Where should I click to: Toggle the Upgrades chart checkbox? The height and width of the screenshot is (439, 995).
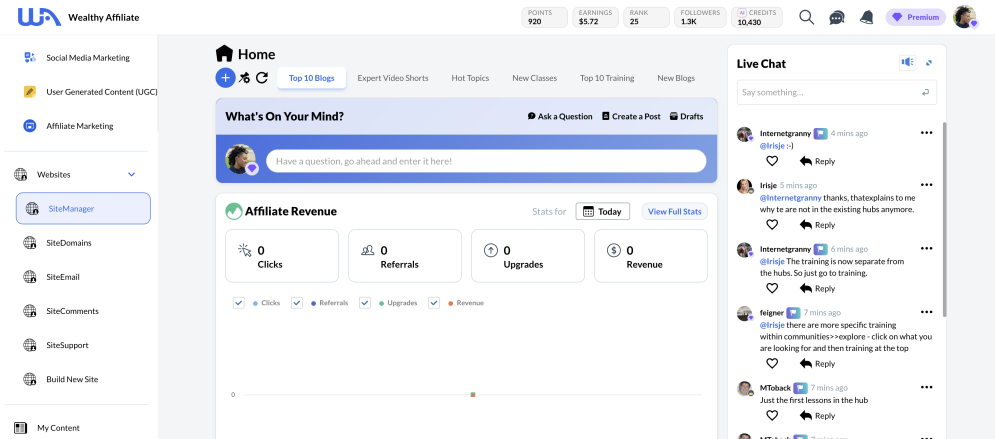365,303
